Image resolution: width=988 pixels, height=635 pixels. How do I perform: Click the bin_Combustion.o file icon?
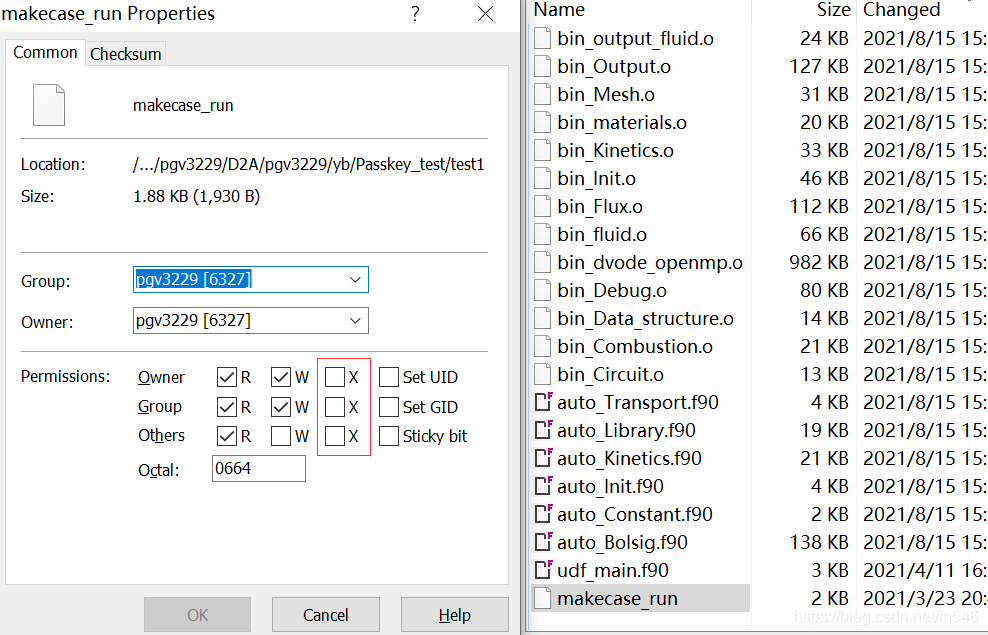coord(543,346)
